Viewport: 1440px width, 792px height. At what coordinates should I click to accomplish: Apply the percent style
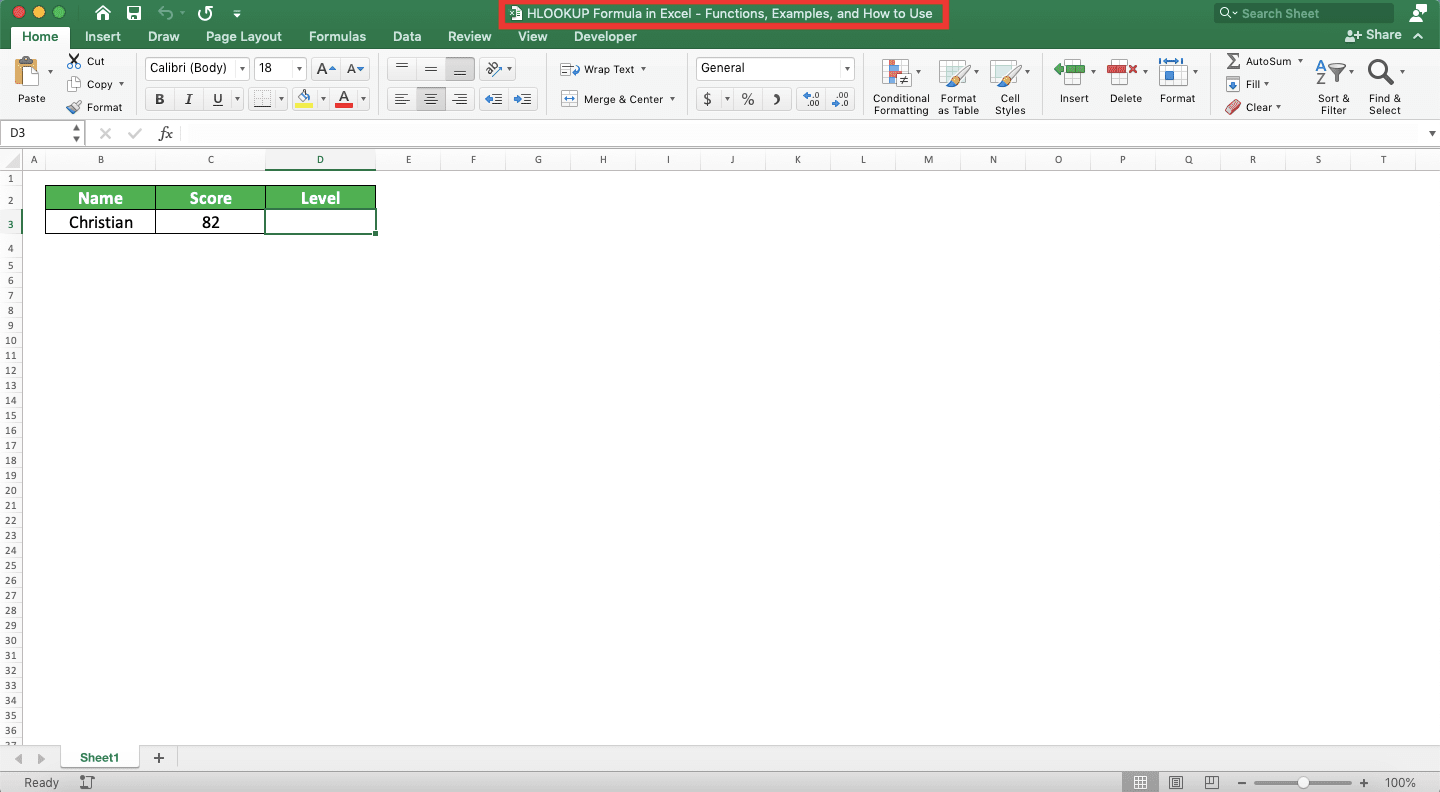747,99
